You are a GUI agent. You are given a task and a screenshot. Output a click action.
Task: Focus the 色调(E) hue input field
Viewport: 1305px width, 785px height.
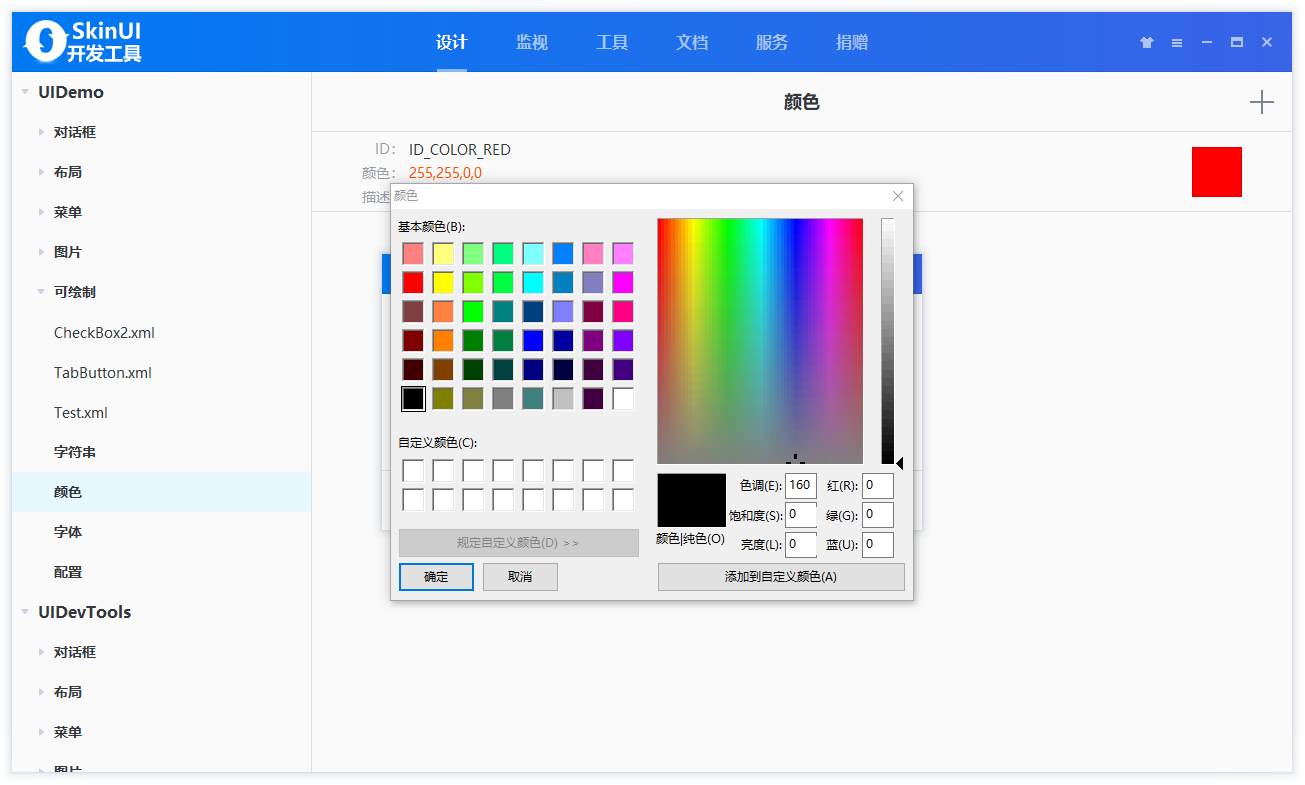point(801,486)
